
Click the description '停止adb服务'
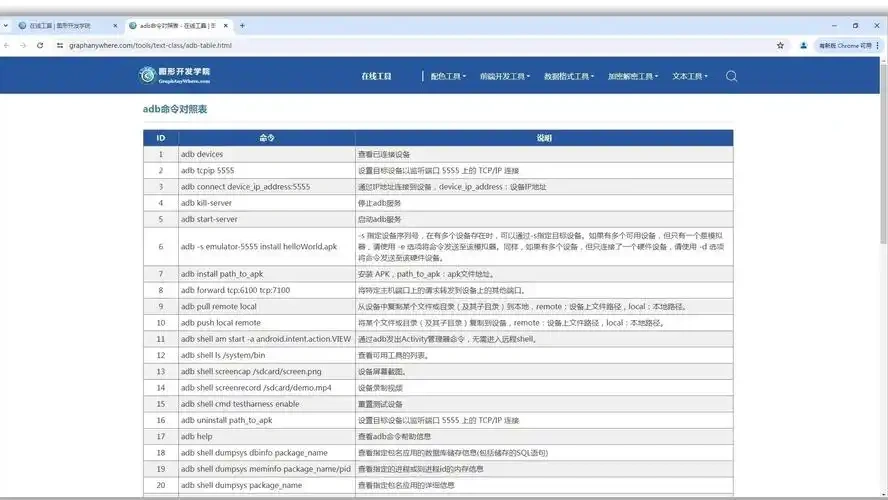(x=379, y=203)
